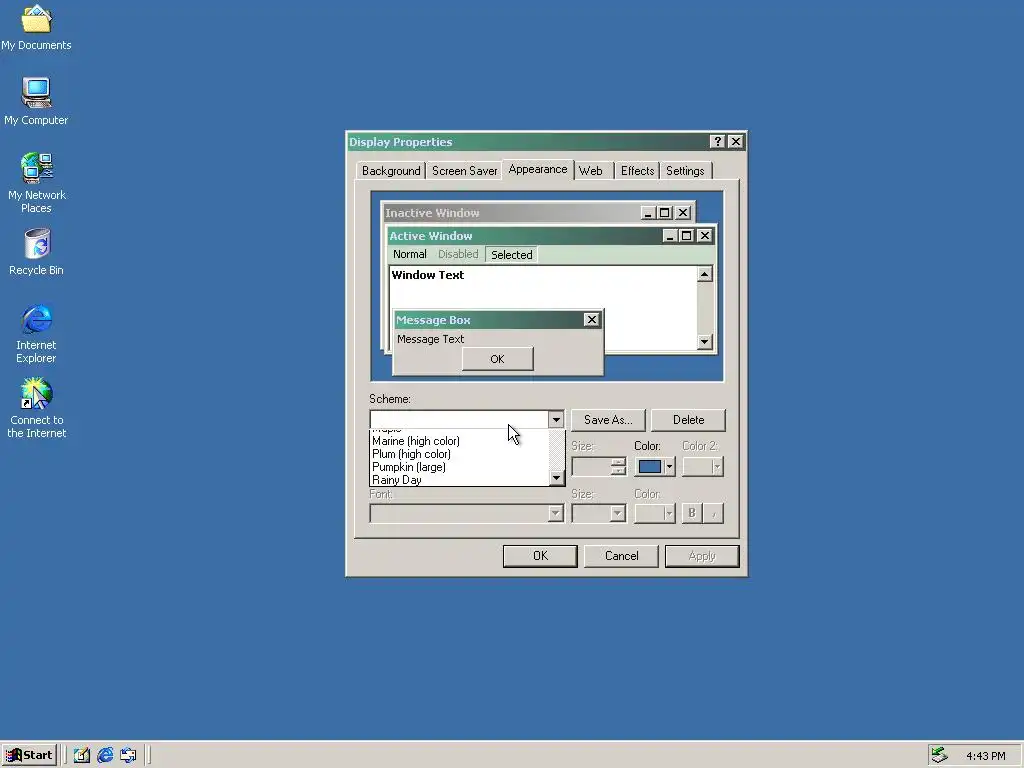Select the Internet Explorer desktop icon

pos(36,334)
